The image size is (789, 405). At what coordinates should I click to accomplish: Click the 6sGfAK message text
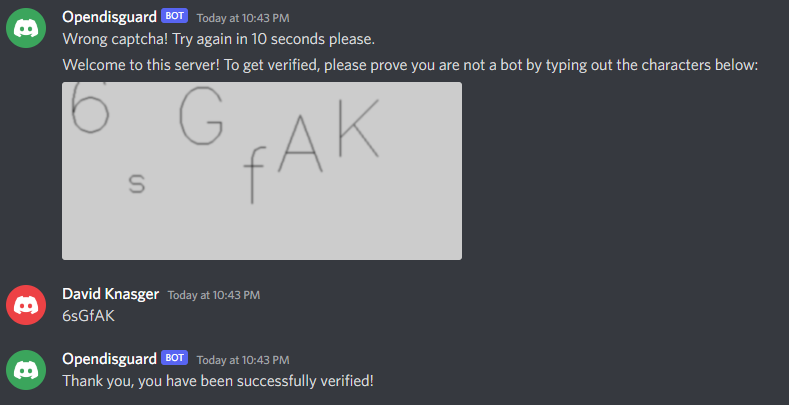tap(89, 316)
